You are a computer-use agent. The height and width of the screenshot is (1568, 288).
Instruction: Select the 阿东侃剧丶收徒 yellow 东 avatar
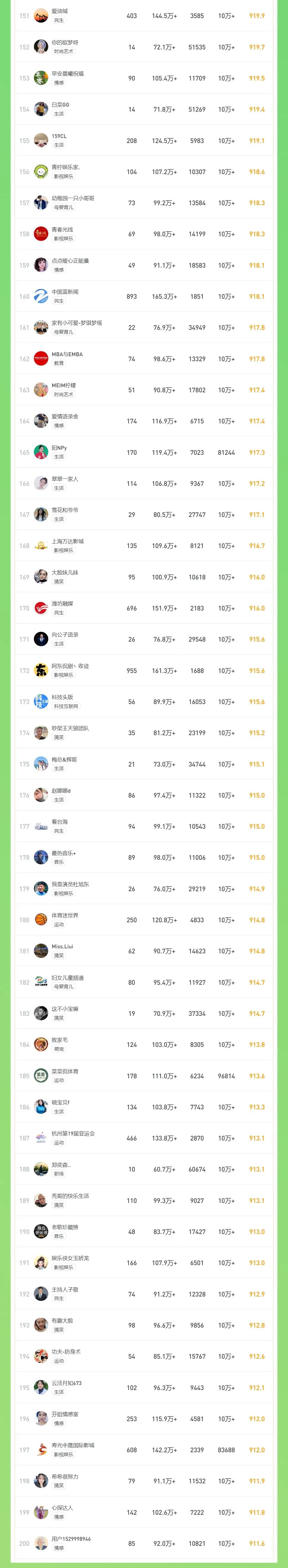tap(41, 671)
